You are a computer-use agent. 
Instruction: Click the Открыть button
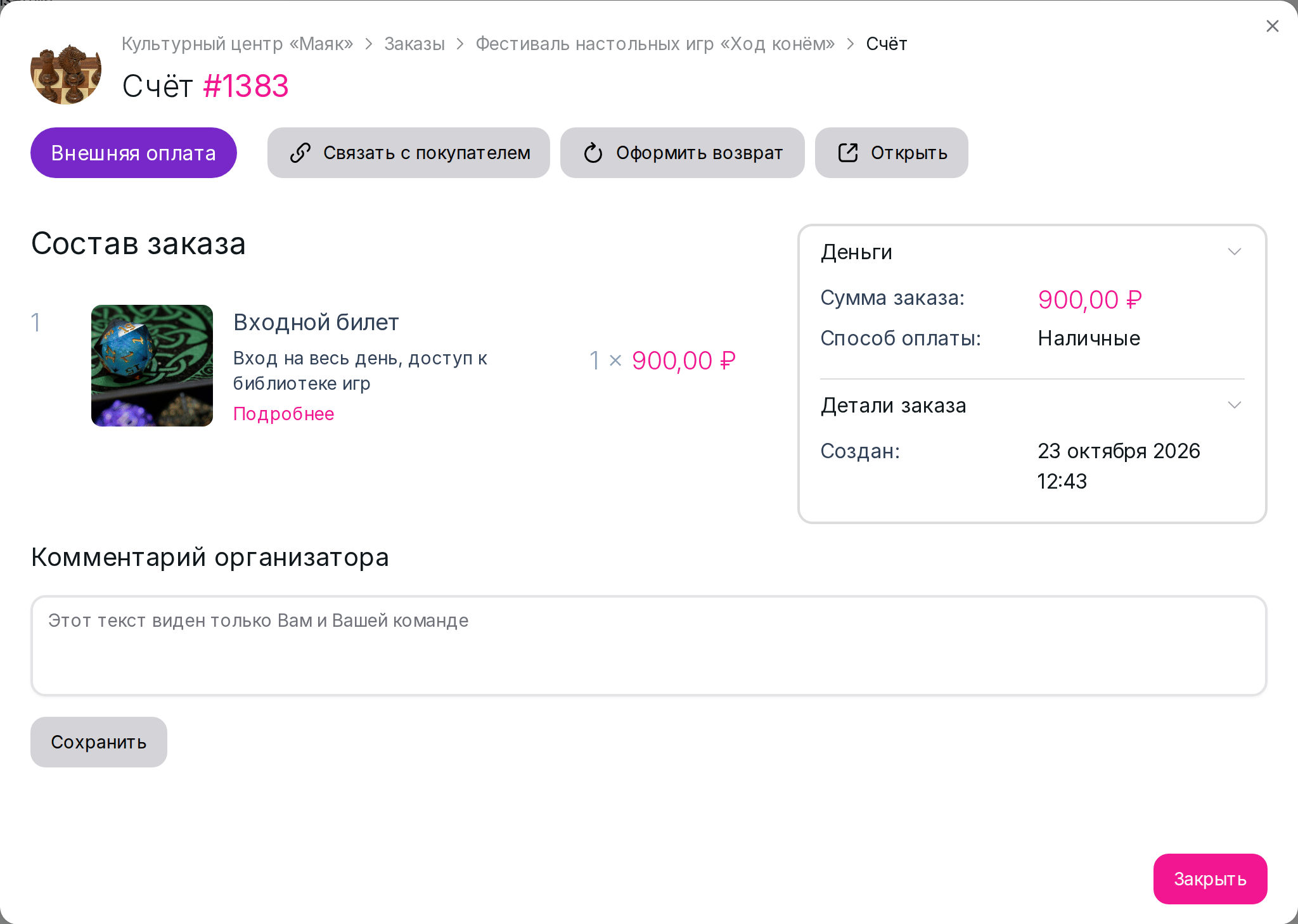coord(892,153)
